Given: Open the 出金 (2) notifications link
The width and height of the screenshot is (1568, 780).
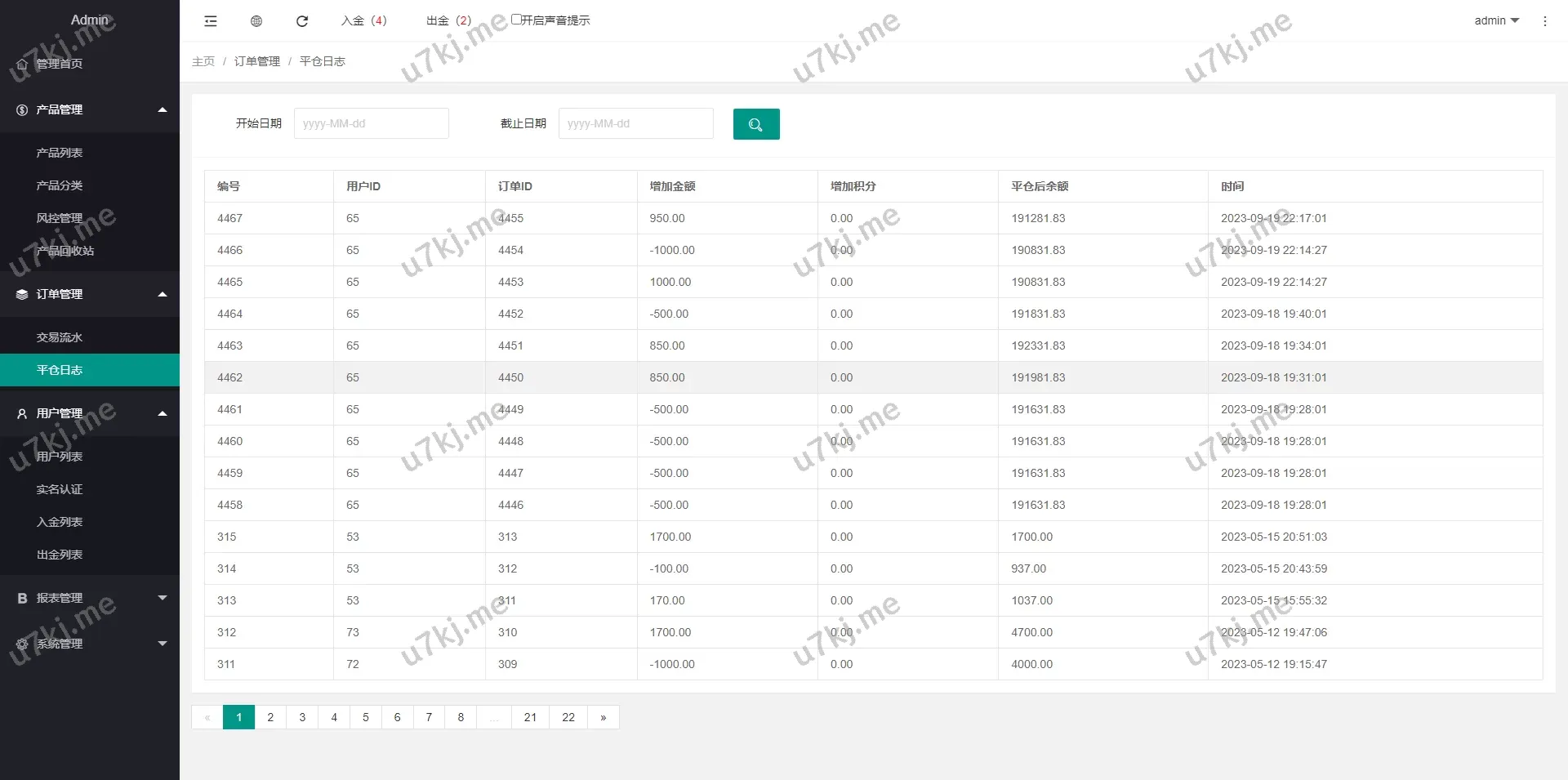Looking at the screenshot, I should pos(448,21).
